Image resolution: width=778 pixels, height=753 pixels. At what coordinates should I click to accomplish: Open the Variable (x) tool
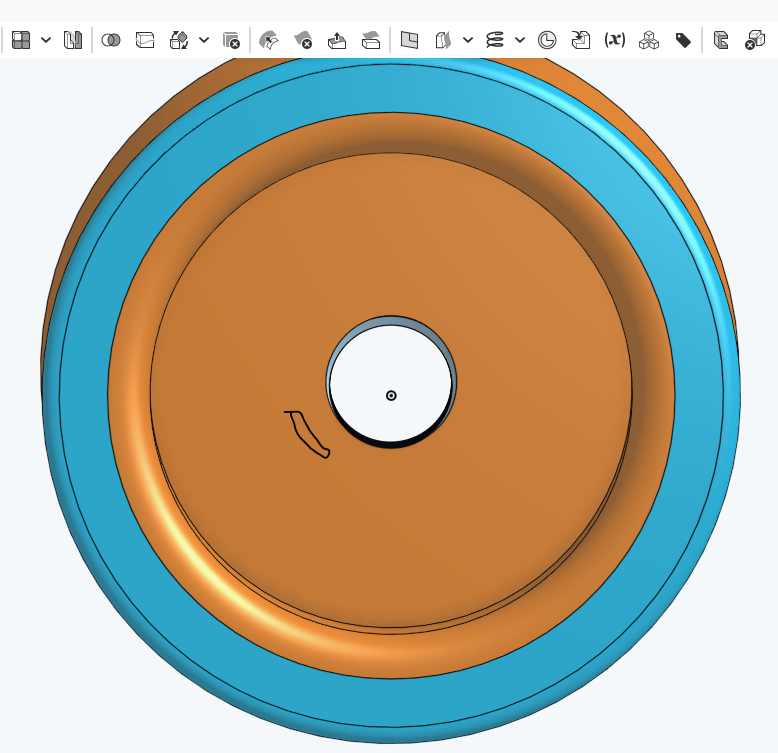click(x=615, y=40)
